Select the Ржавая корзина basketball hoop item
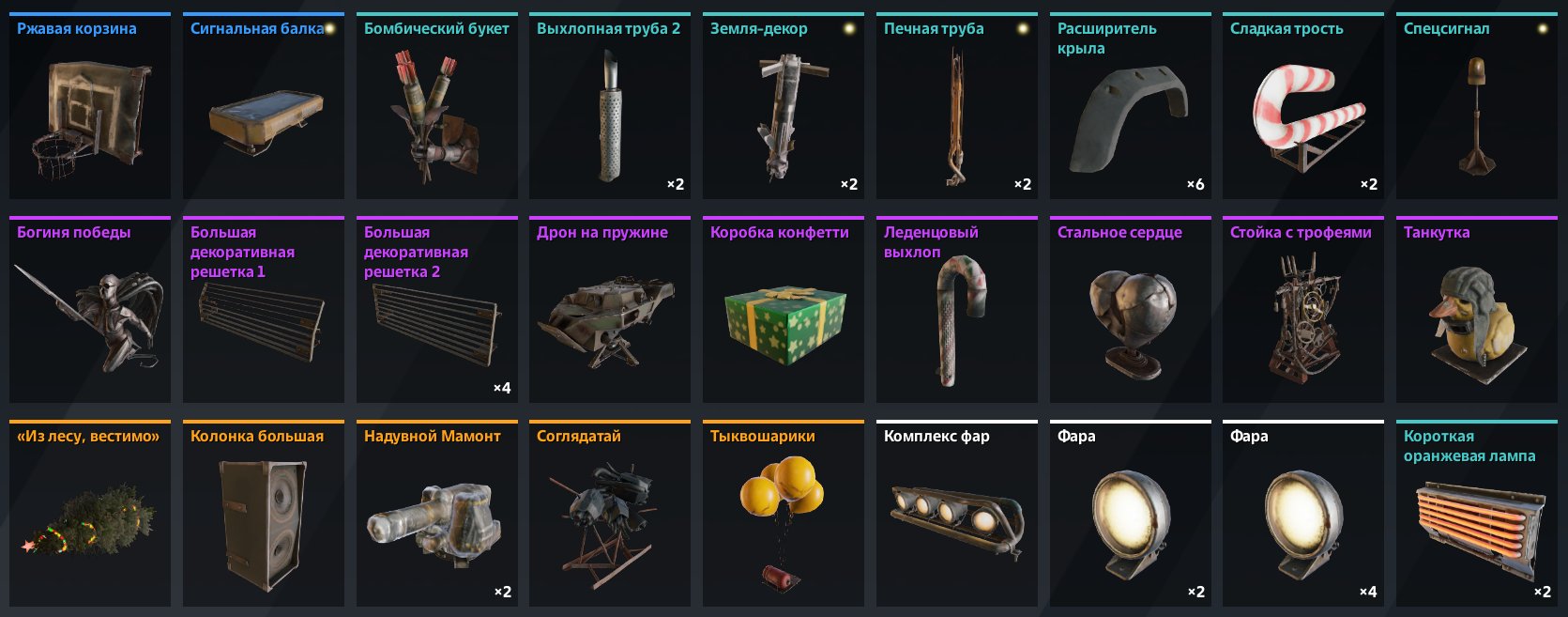Screen dimensions: 1568x617 pyautogui.click(x=90, y=105)
